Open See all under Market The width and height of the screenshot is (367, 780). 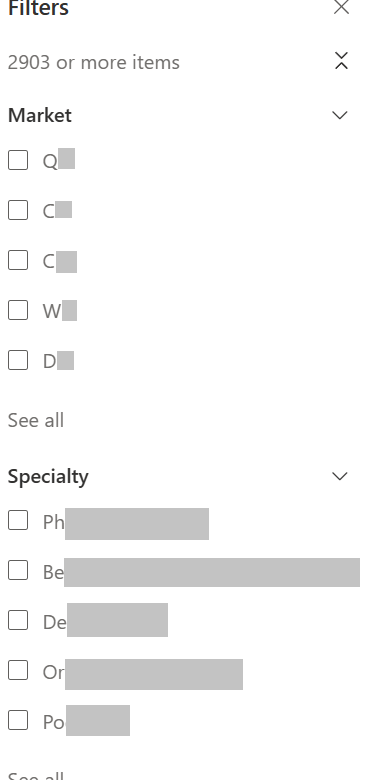36,420
